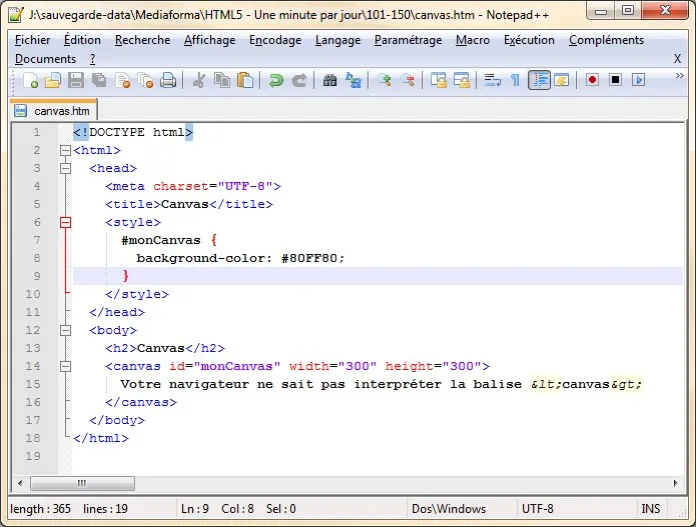Print the document with the printer icon
The height and width of the screenshot is (527, 696).
[x=168, y=80]
